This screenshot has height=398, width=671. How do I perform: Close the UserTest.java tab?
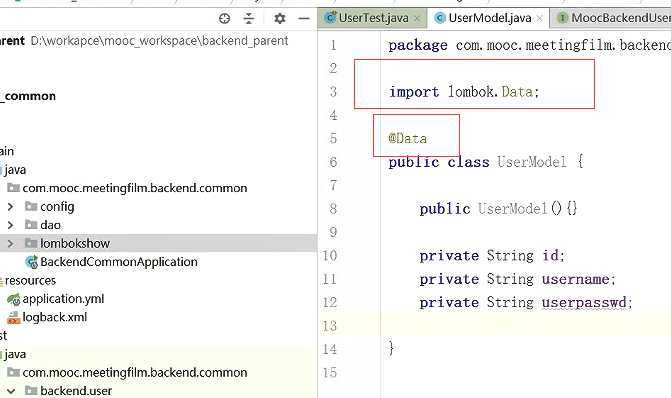tap(417, 18)
